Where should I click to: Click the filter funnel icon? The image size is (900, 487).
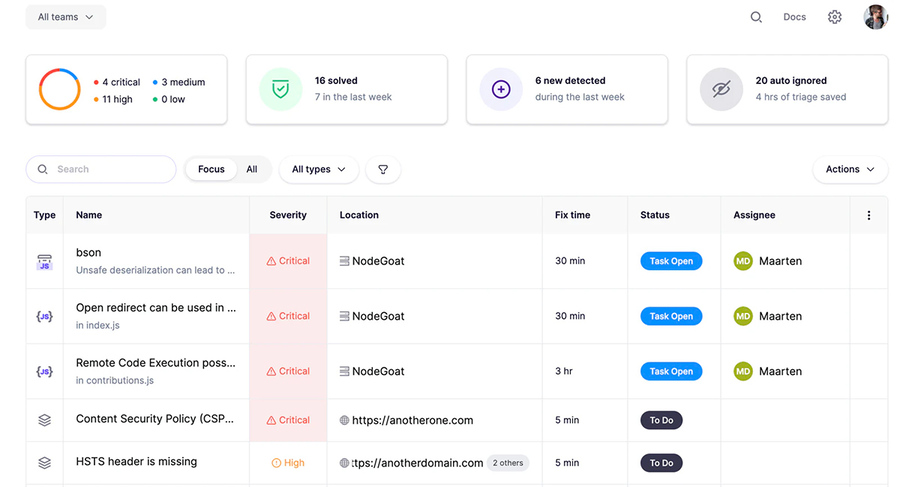tap(383, 170)
